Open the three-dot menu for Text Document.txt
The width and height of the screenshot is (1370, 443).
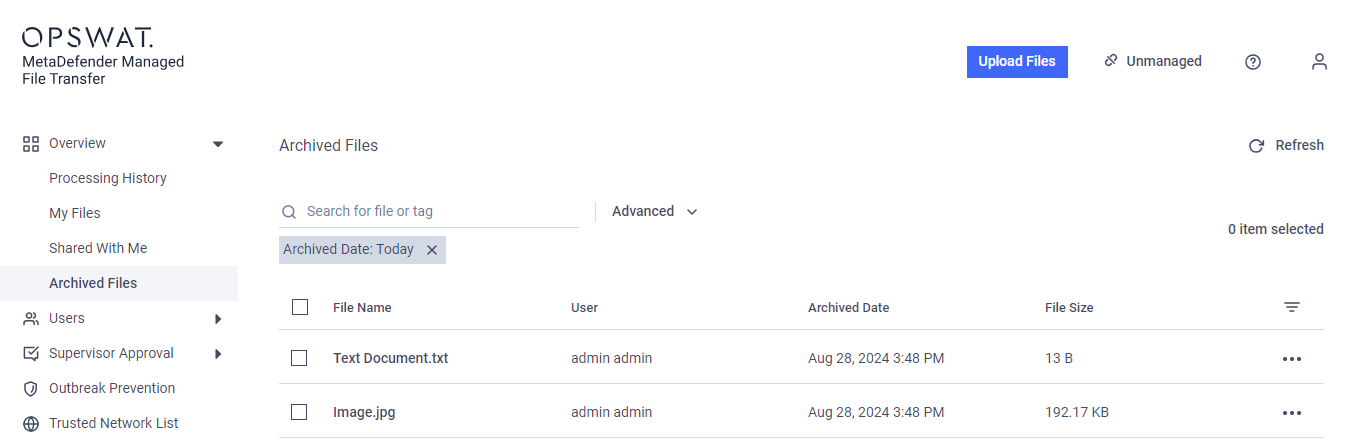[1292, 358]
